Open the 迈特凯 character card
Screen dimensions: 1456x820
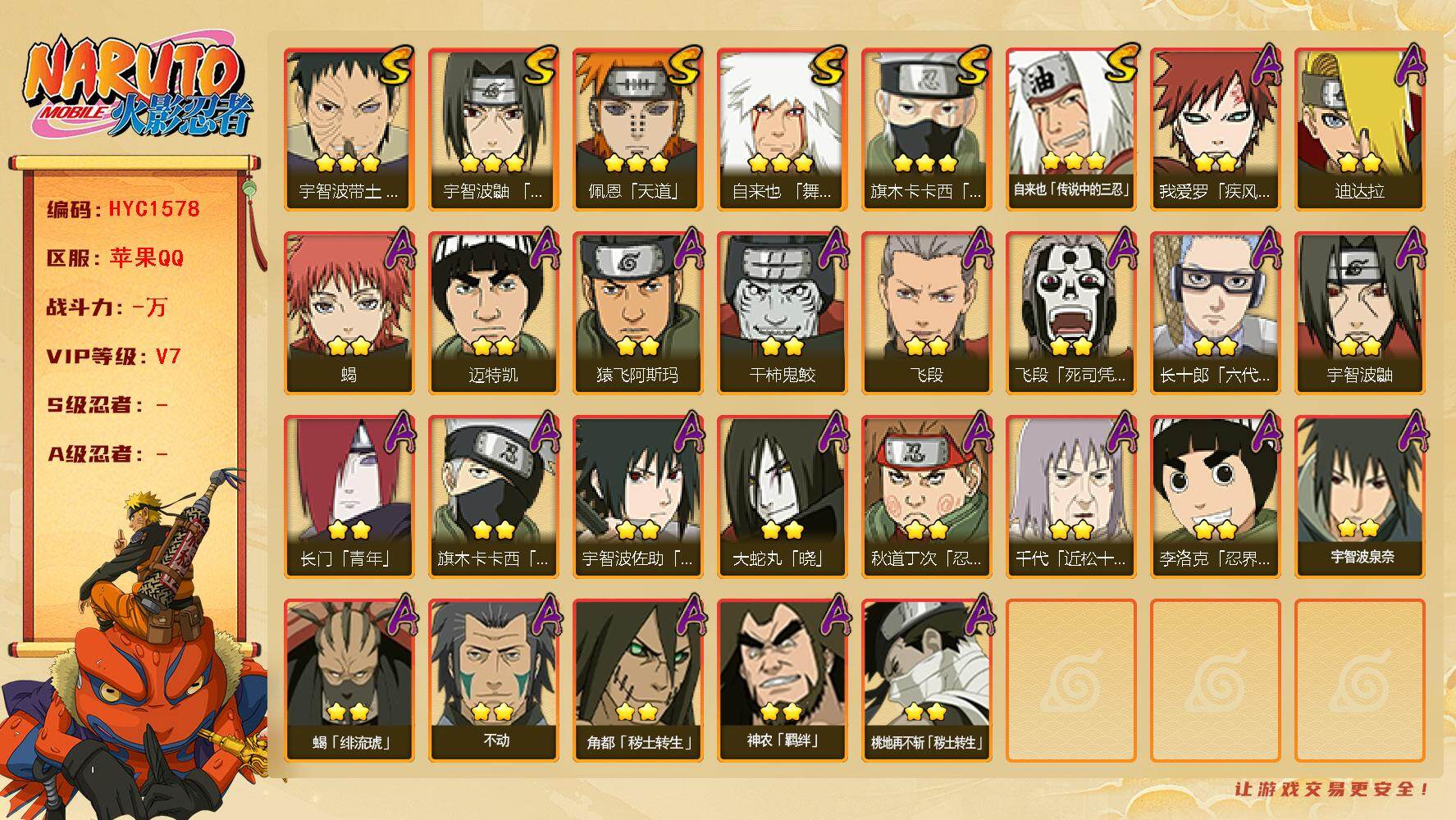coord(493,313)
